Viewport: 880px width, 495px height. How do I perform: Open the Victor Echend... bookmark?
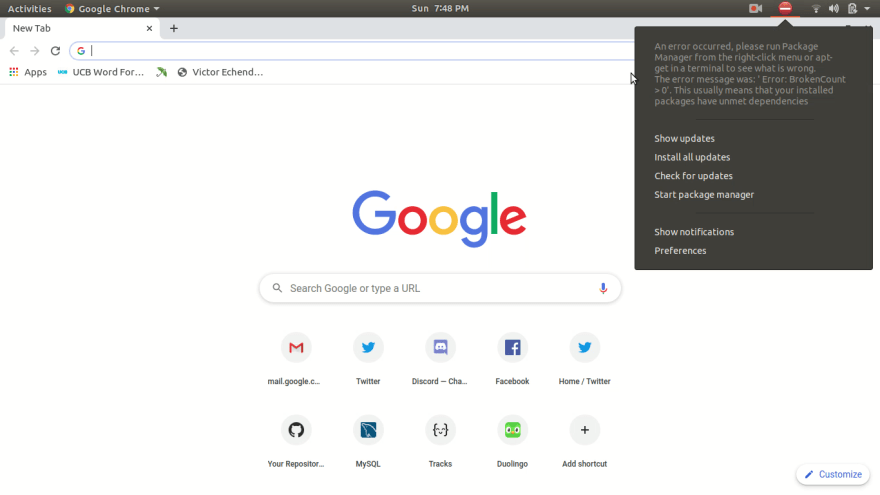tap(220, 72)
